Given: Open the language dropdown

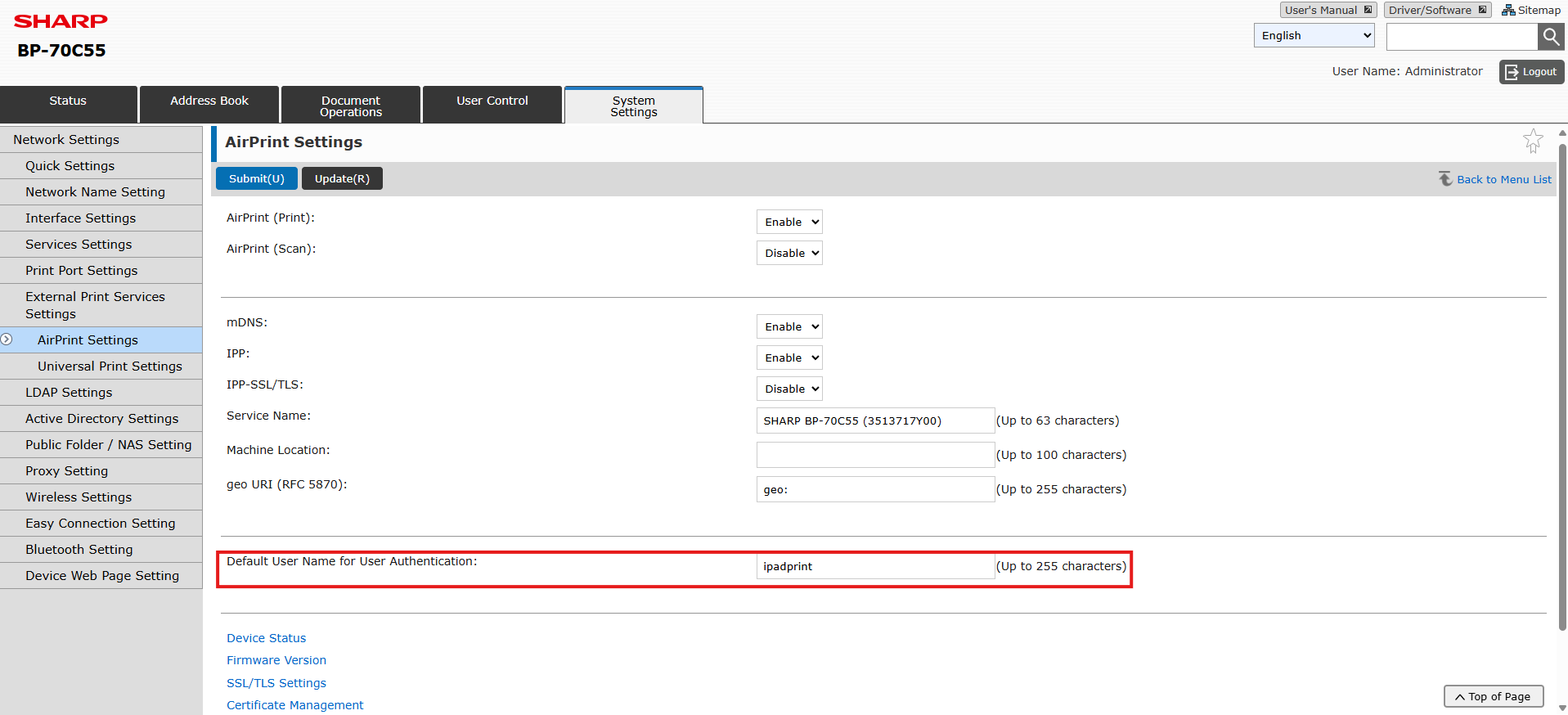Looking at the screenshot, I should coord(1314,35).
